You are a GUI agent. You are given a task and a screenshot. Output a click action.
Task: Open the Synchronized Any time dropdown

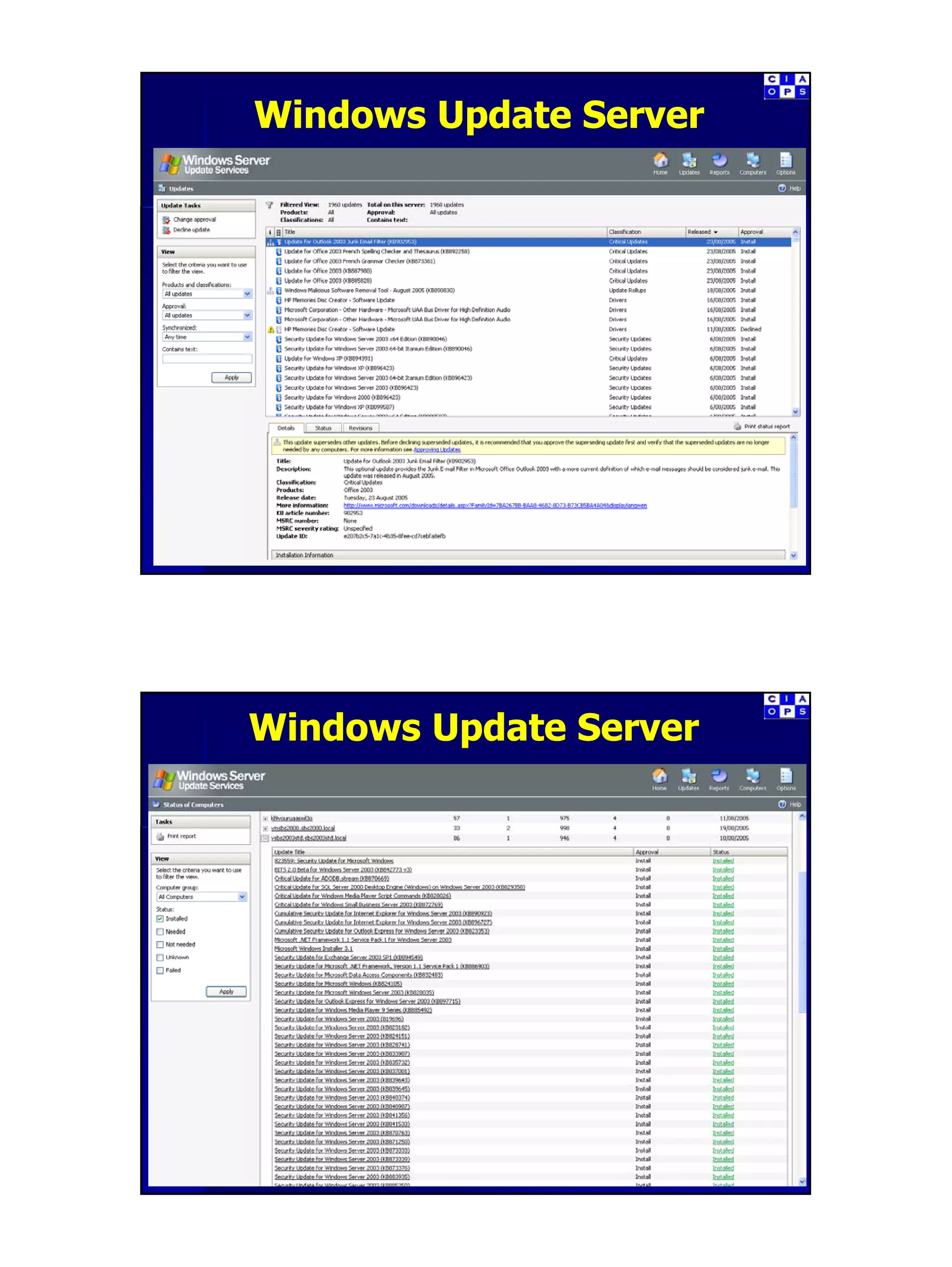click(x=247, y=337)
